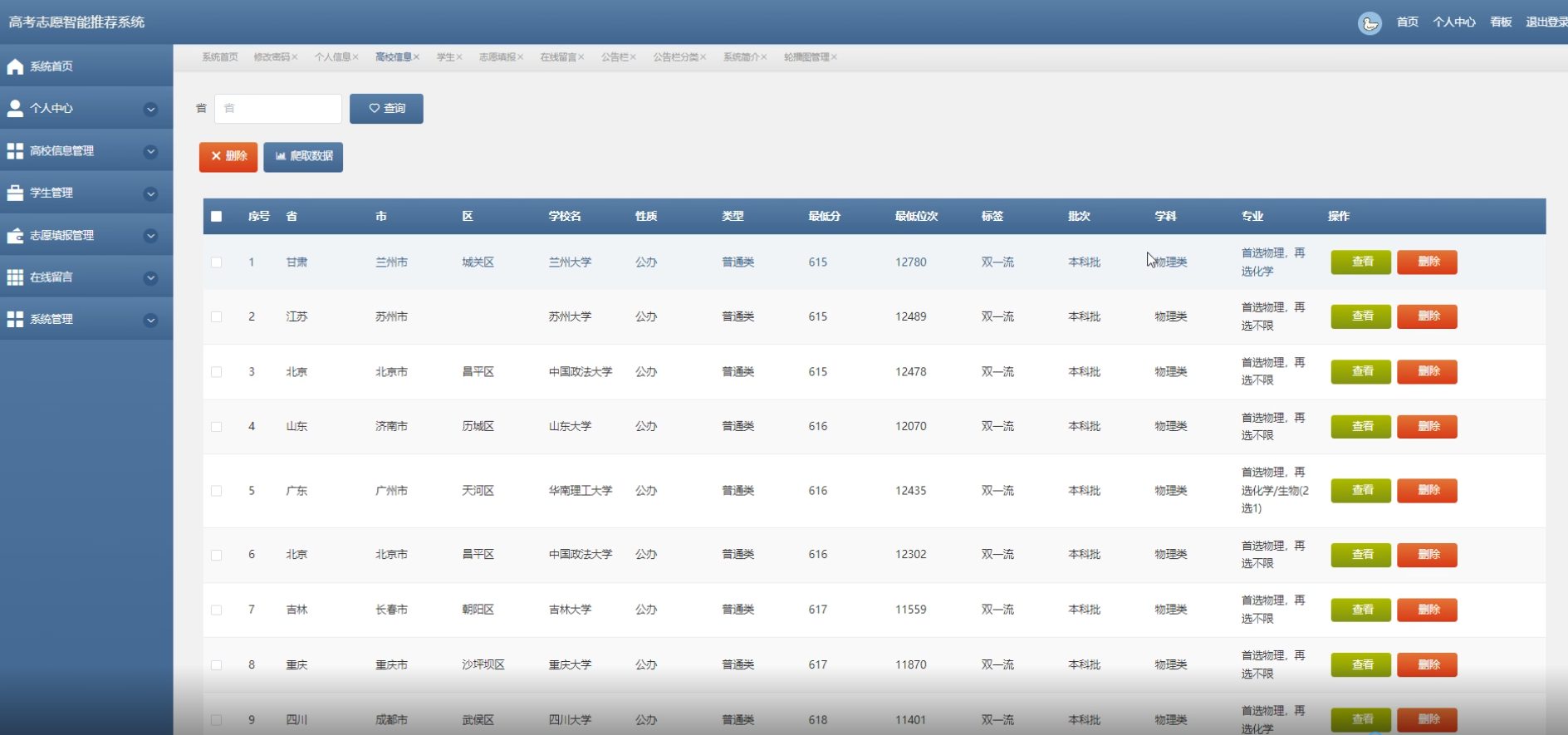
Task: Close the 公告栏 tab
Action: tap(633, 57)
